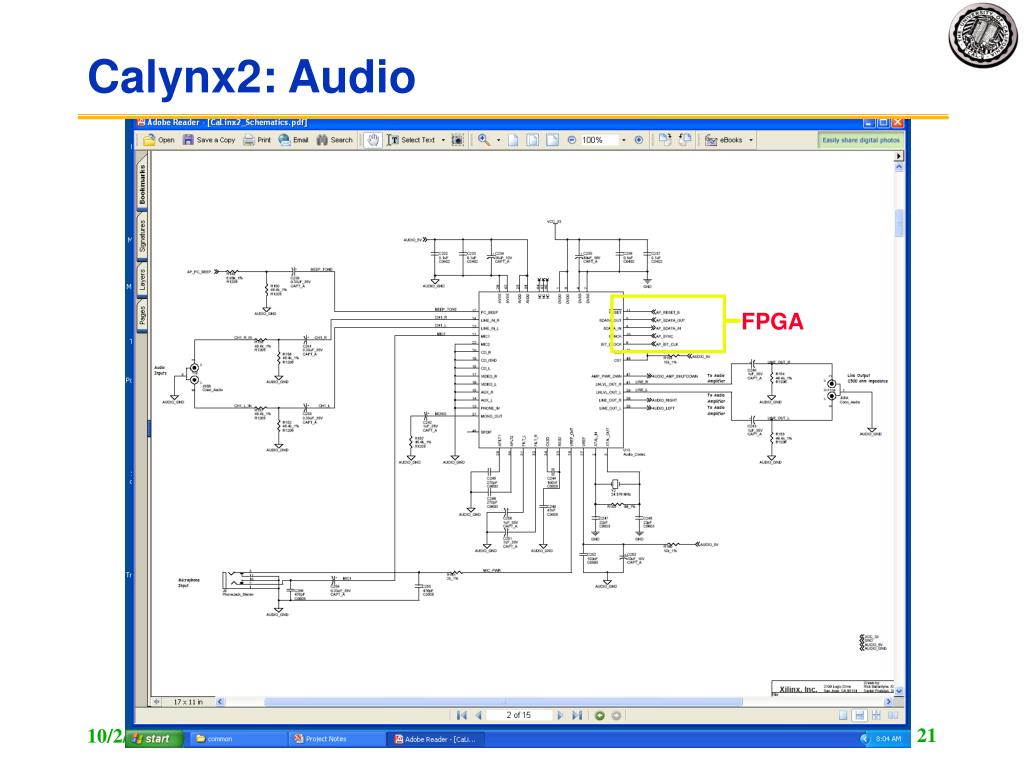
Task: Click Save a Copy in toolbar
Action: [208, 140]
